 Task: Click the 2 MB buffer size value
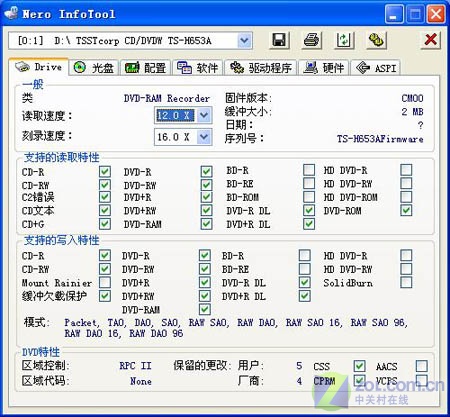(x=412, y=111)
